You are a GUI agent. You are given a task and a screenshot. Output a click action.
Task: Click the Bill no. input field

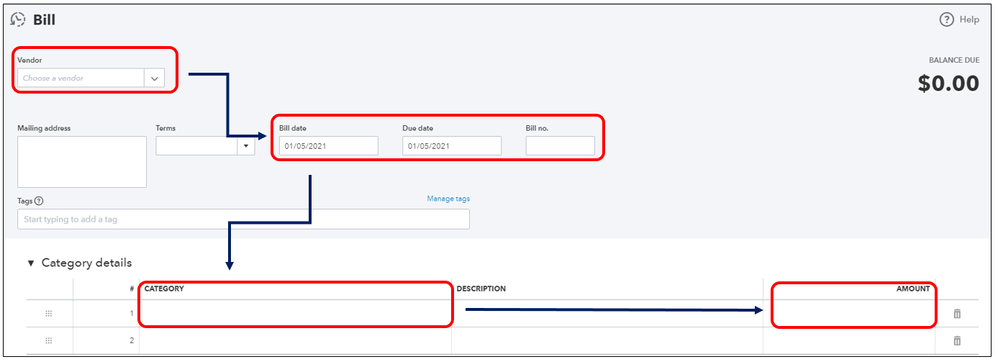click(x=560, y=146)
